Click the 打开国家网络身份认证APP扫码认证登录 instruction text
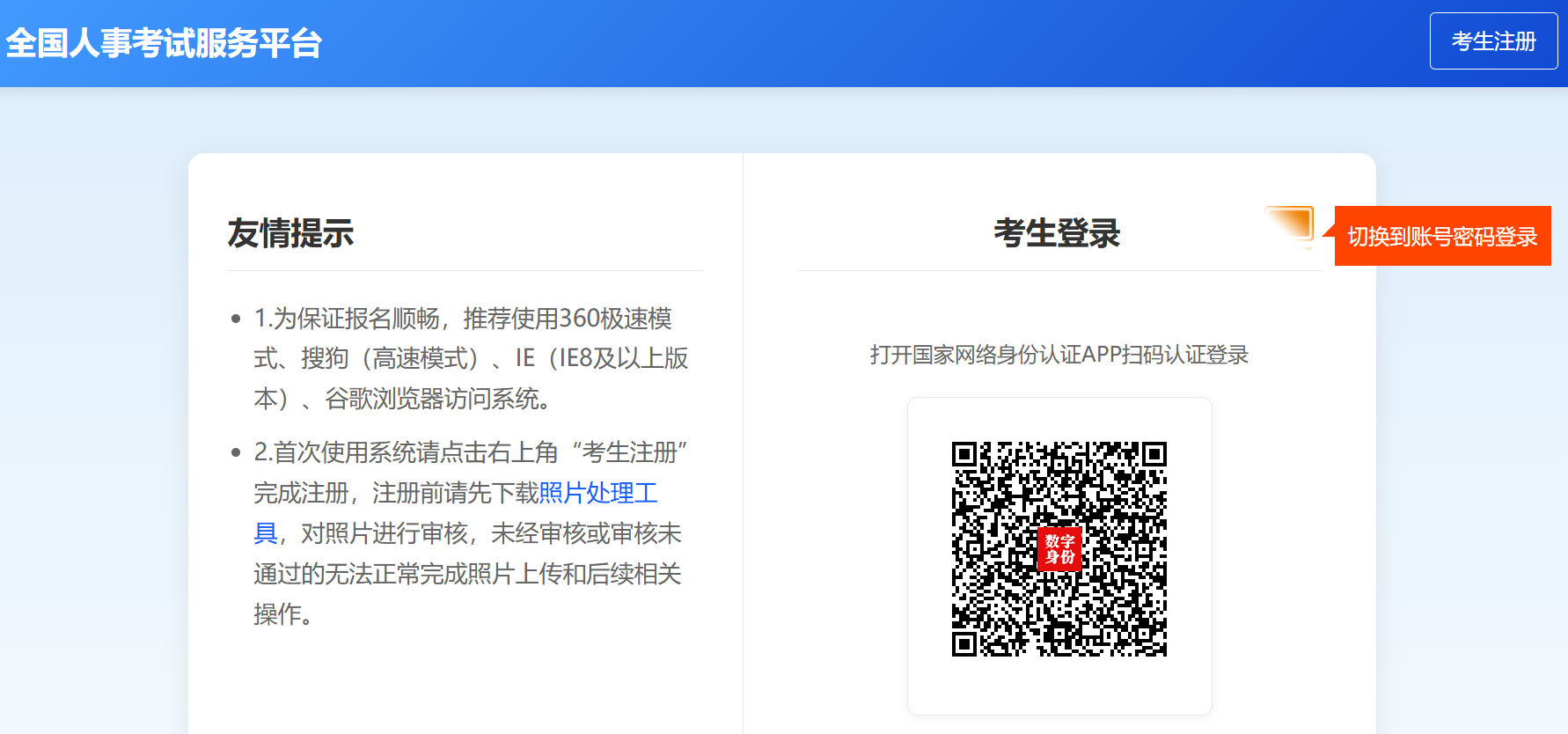 pyautogui.click(x=1059, y=355)
